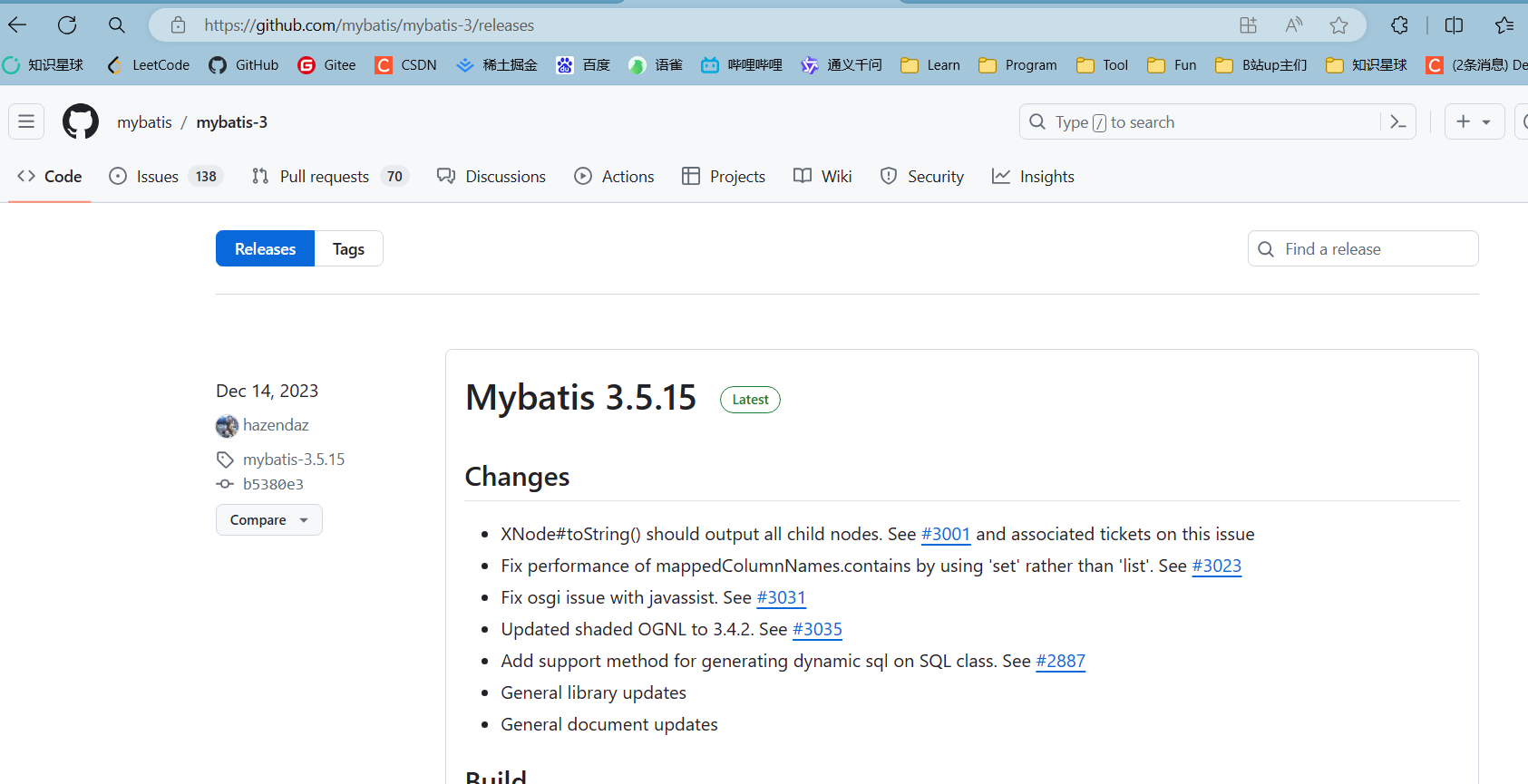
Task: Open the mybatis-3 repository link
Action: point(232,122)
